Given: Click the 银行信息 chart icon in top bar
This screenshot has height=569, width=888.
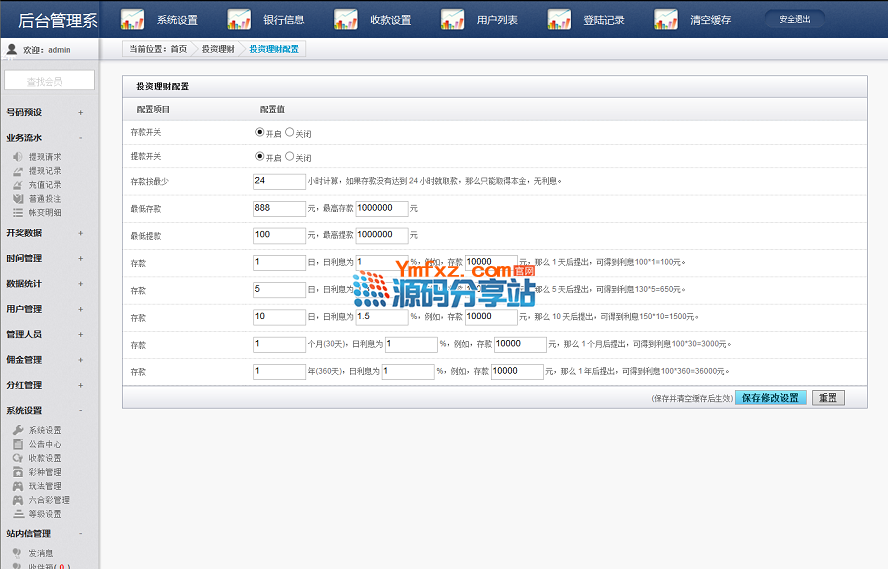Looking at the screenshot, I should pos(239,19).
